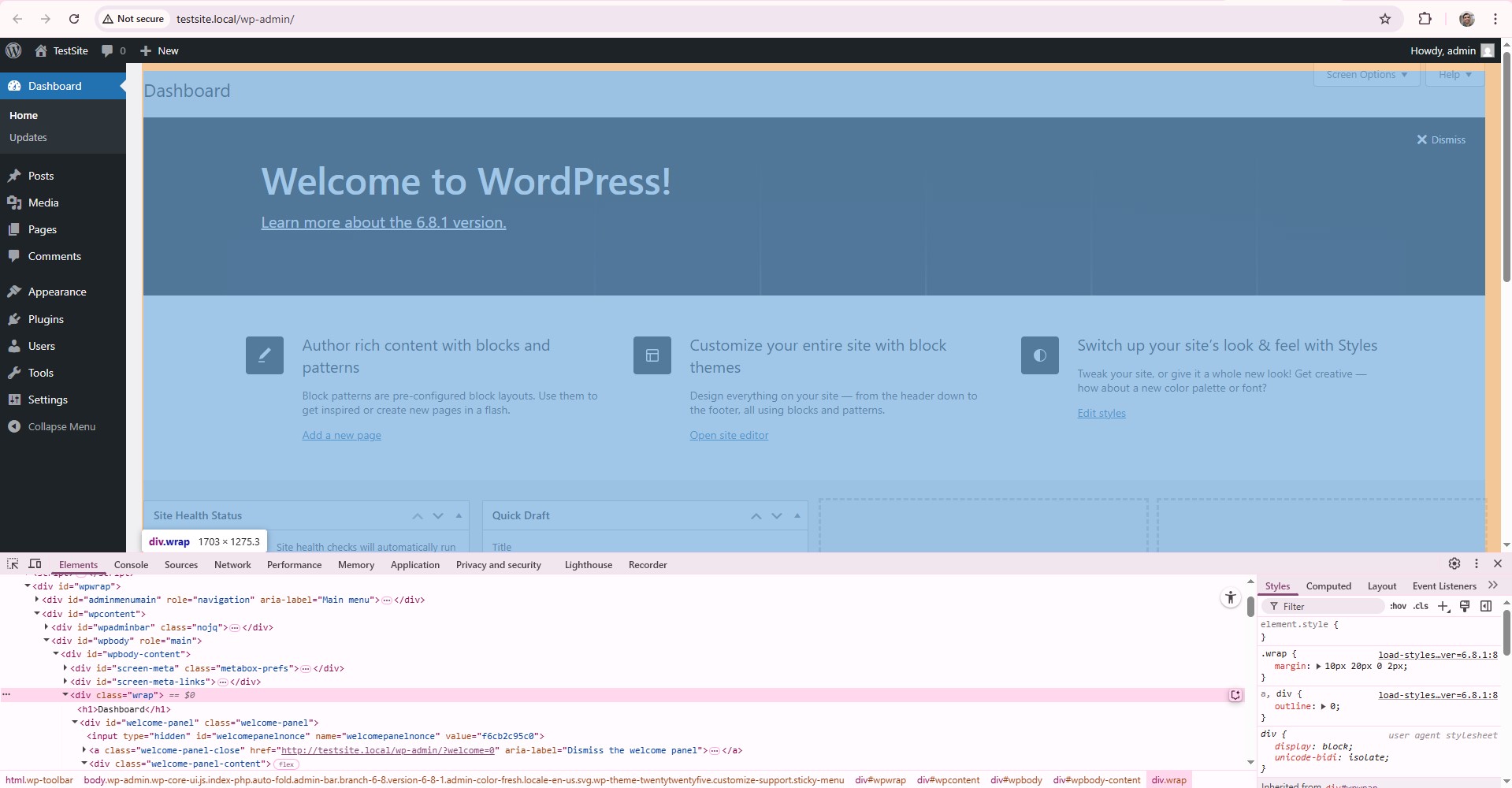The width and height of the screenshot is (1512, 788).
Task: Select div#wpbody-content in breadcrumb bar
Action: pos(1096,780)
